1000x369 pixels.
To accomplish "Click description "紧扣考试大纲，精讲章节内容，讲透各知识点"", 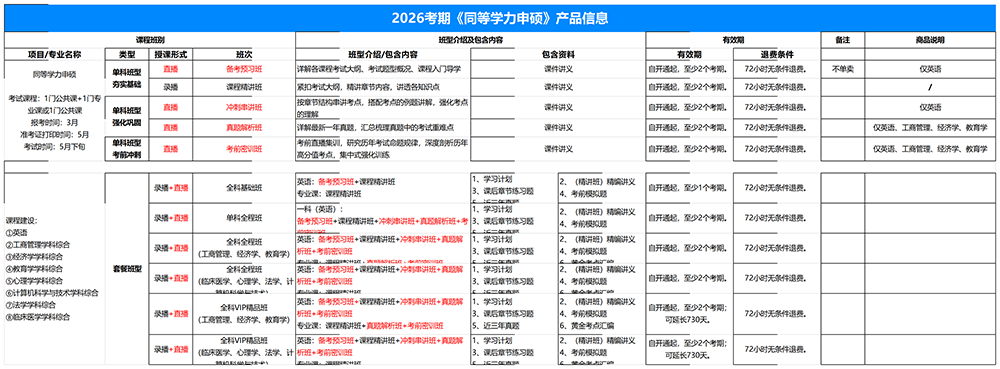I will pos(369,87).
